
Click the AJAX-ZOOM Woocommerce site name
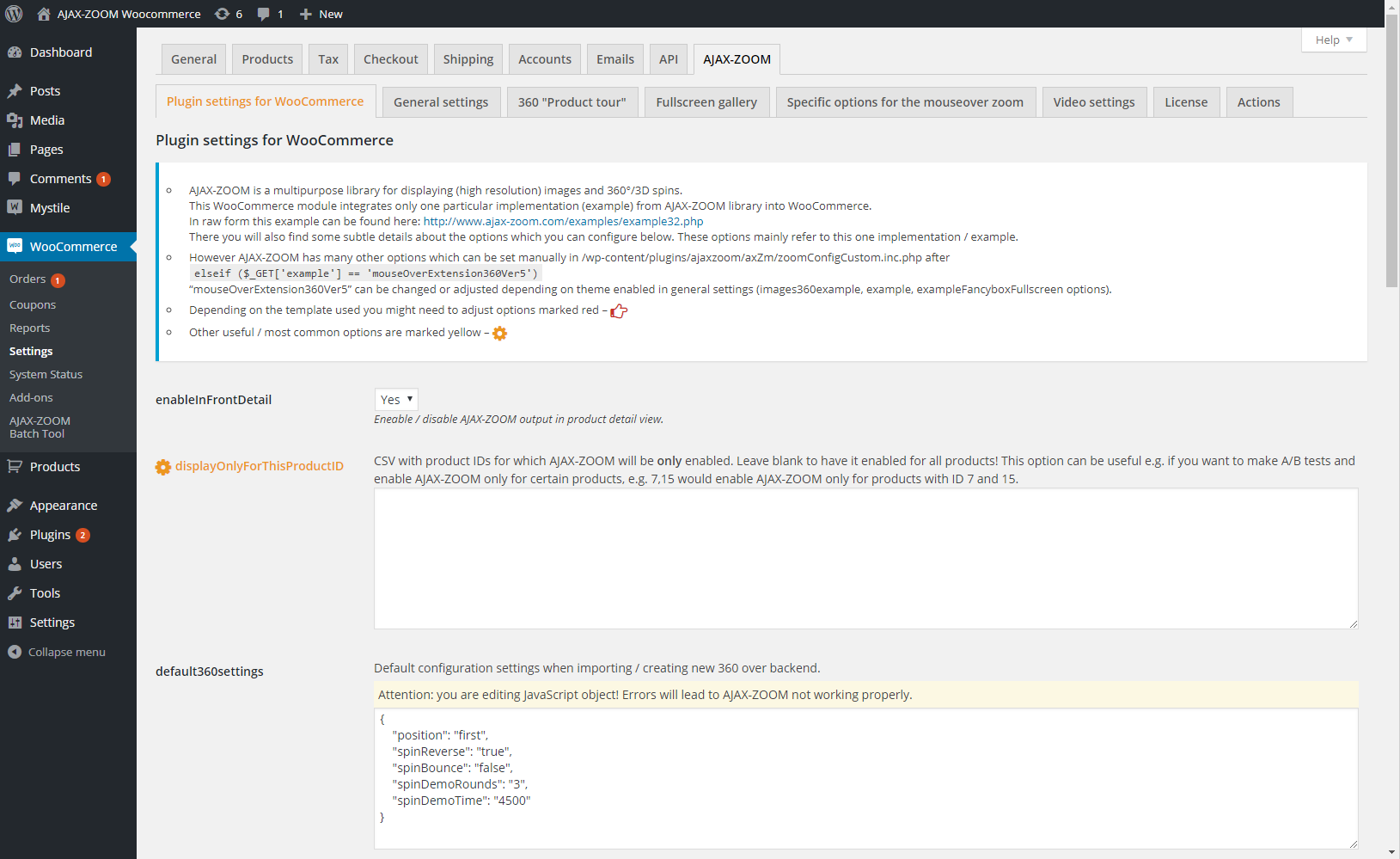tap(129, 14)
